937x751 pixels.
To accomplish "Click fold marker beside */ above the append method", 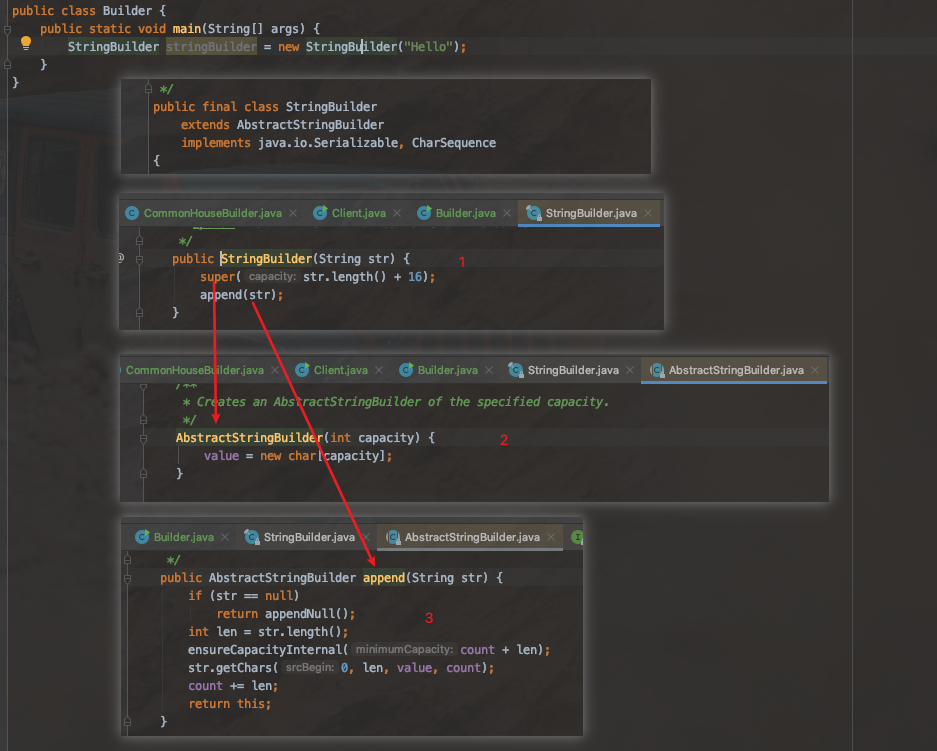I will (x=127, y=560).
